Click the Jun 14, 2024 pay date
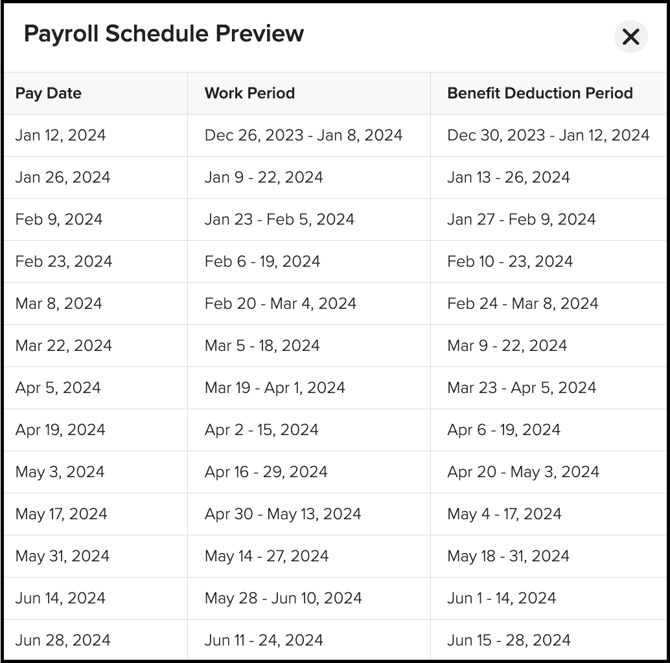The height and width of the screenshot is (663, 670). pyautogui.click(x=60, y=597)
